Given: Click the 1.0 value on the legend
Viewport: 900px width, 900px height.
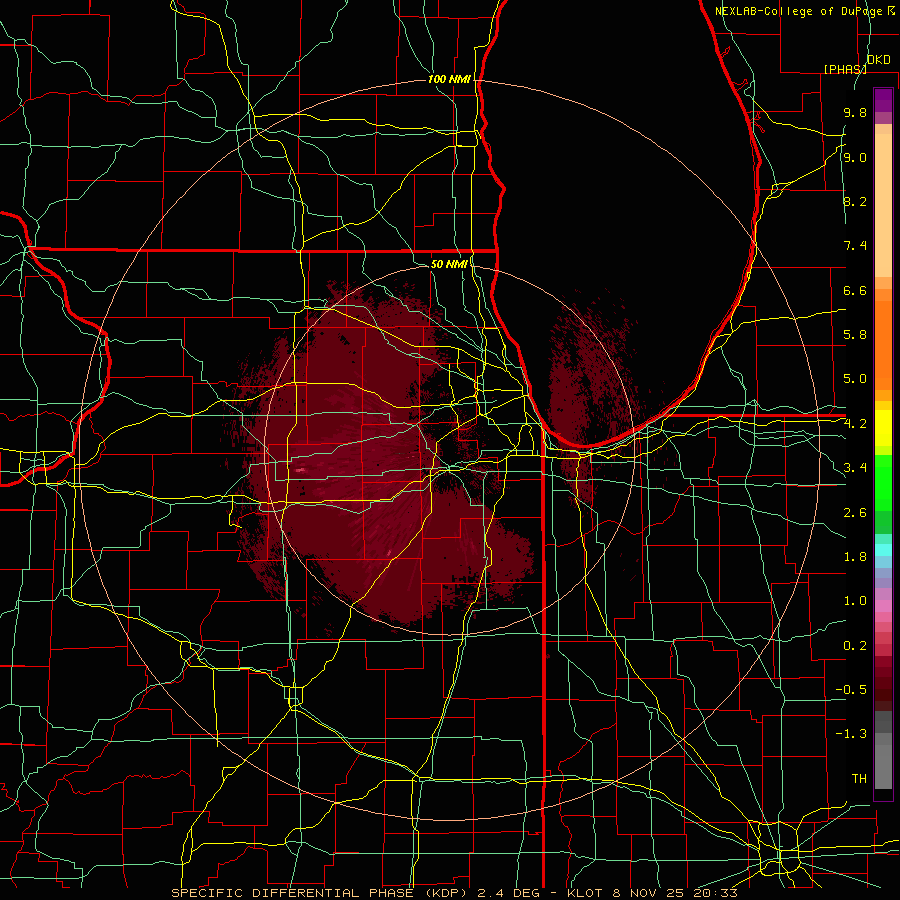Looking at the screenshot, I should (x=855, y=601).
